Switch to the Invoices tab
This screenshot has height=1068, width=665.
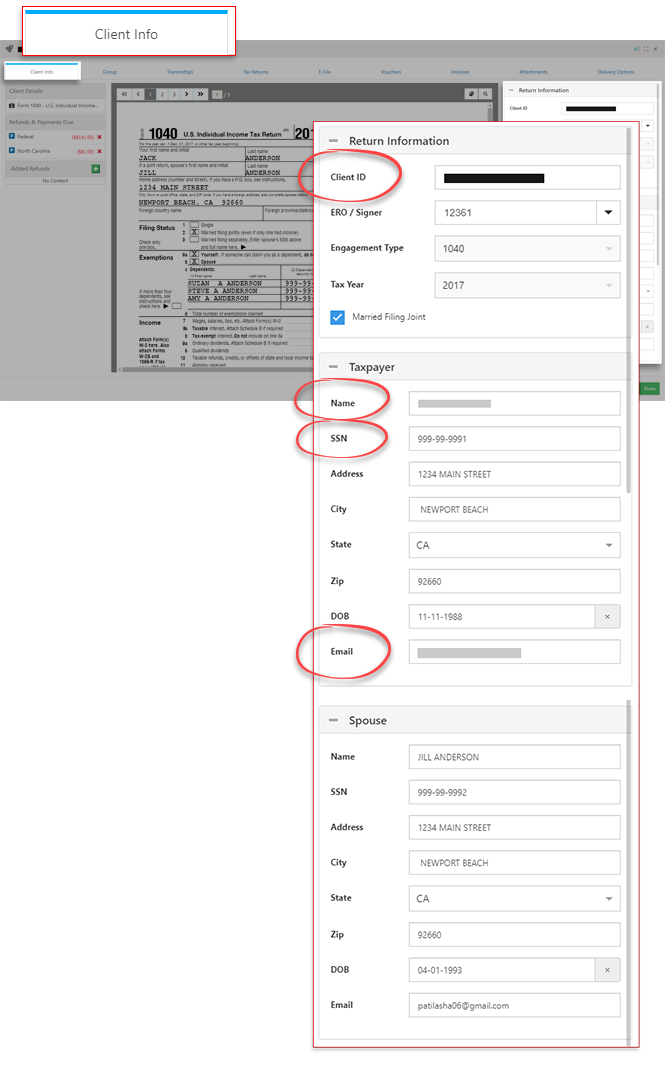[x=460, y=72]
